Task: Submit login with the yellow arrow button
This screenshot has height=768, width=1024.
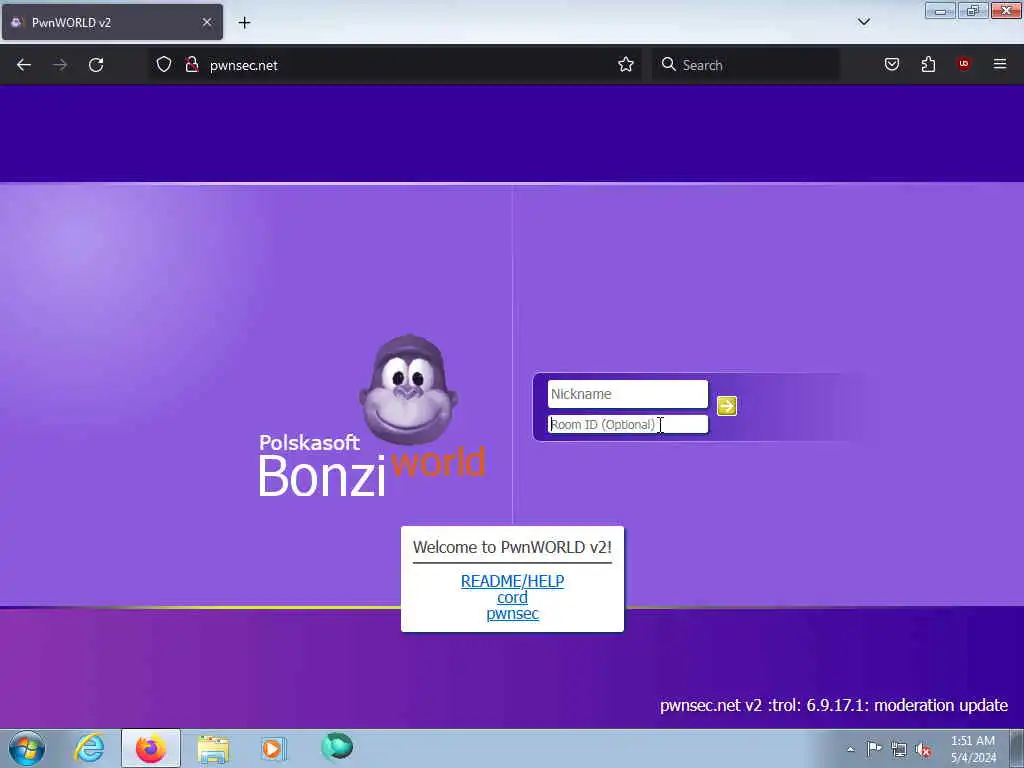Action: pos(727,406)
